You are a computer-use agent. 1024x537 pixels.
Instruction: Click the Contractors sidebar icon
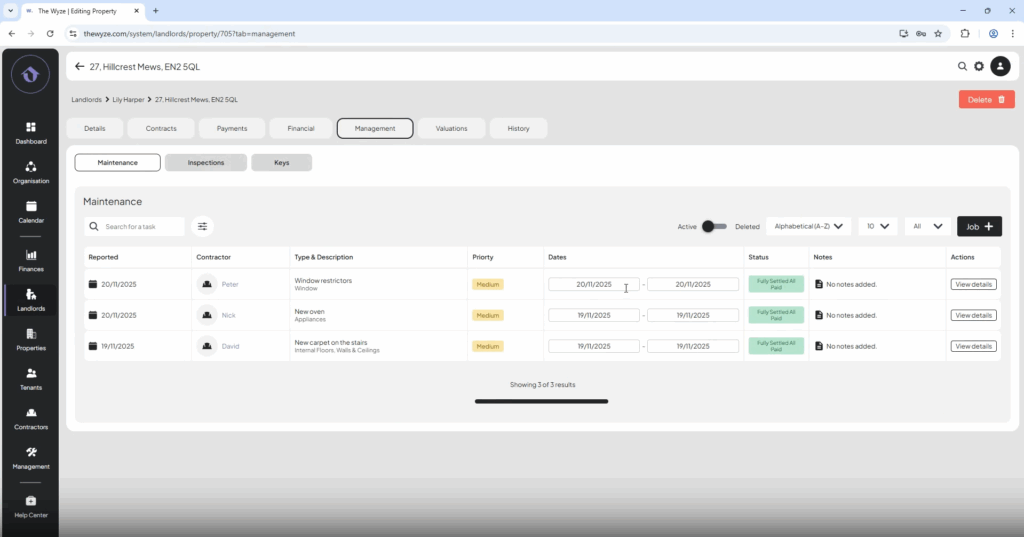coord(30,417)
